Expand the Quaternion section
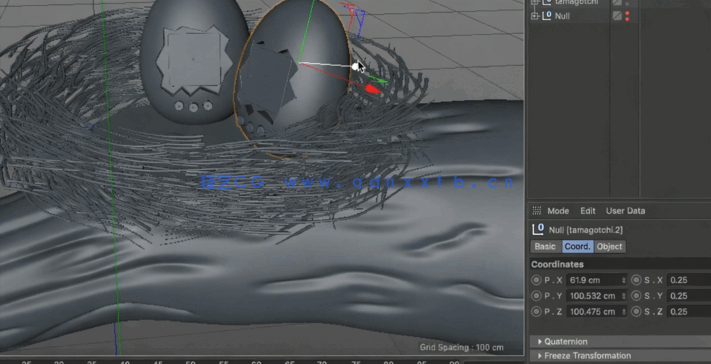Viewport: 711px width, 364px height. pyautogui.click(x=620, y=341)
